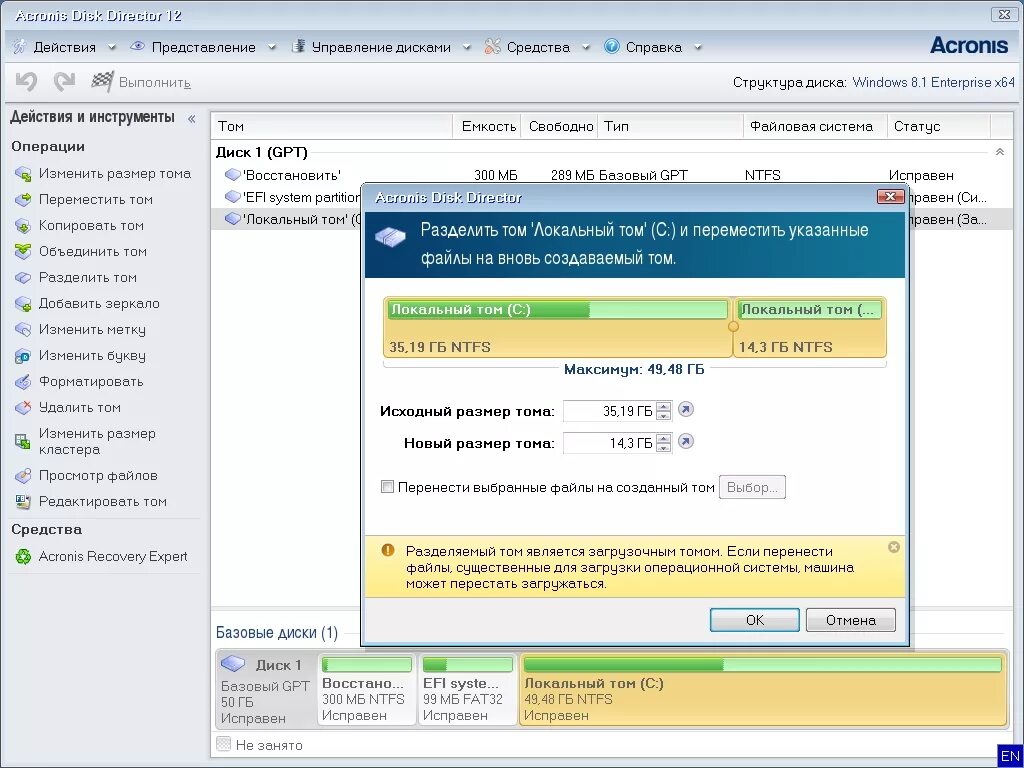Screen dimensions: 1024x768
Task: Click Отмена to cancel the dialog
Action: tap(850, 620)
